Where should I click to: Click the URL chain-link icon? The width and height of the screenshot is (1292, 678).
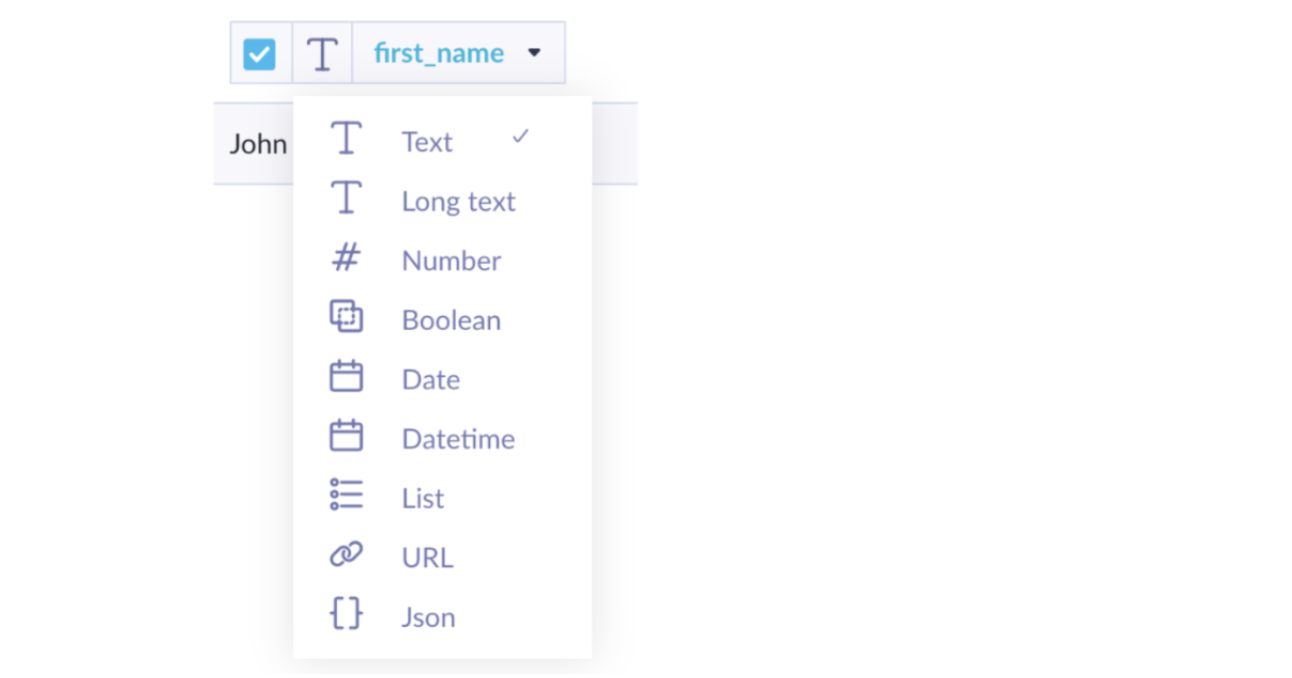(x=345, y=555)
